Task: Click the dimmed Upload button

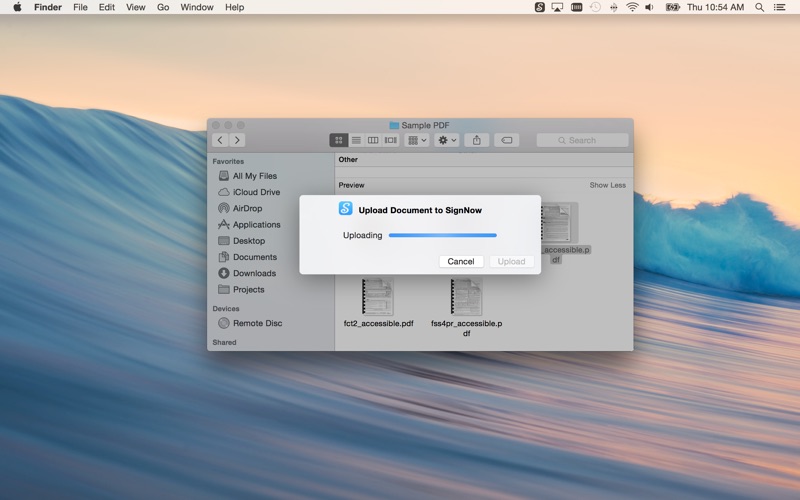Action: [511, 261]
